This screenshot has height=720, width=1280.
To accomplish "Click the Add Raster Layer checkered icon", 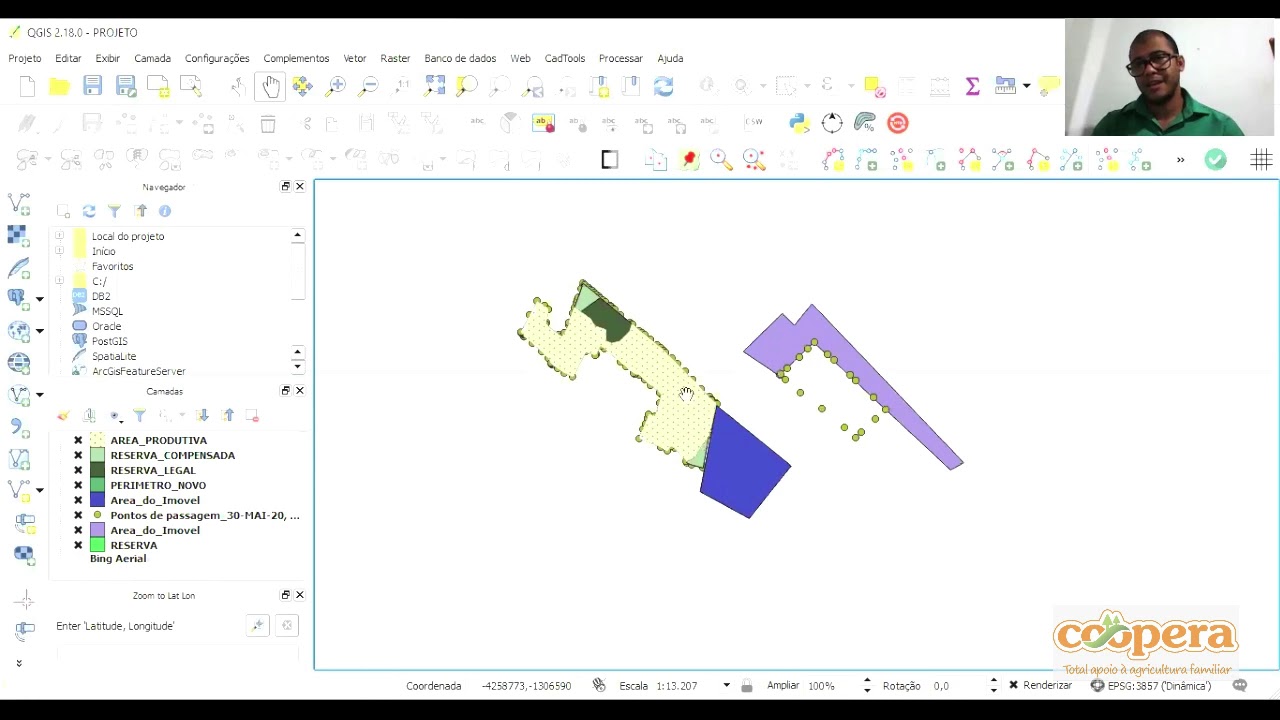I will click(x=17, y=235).
